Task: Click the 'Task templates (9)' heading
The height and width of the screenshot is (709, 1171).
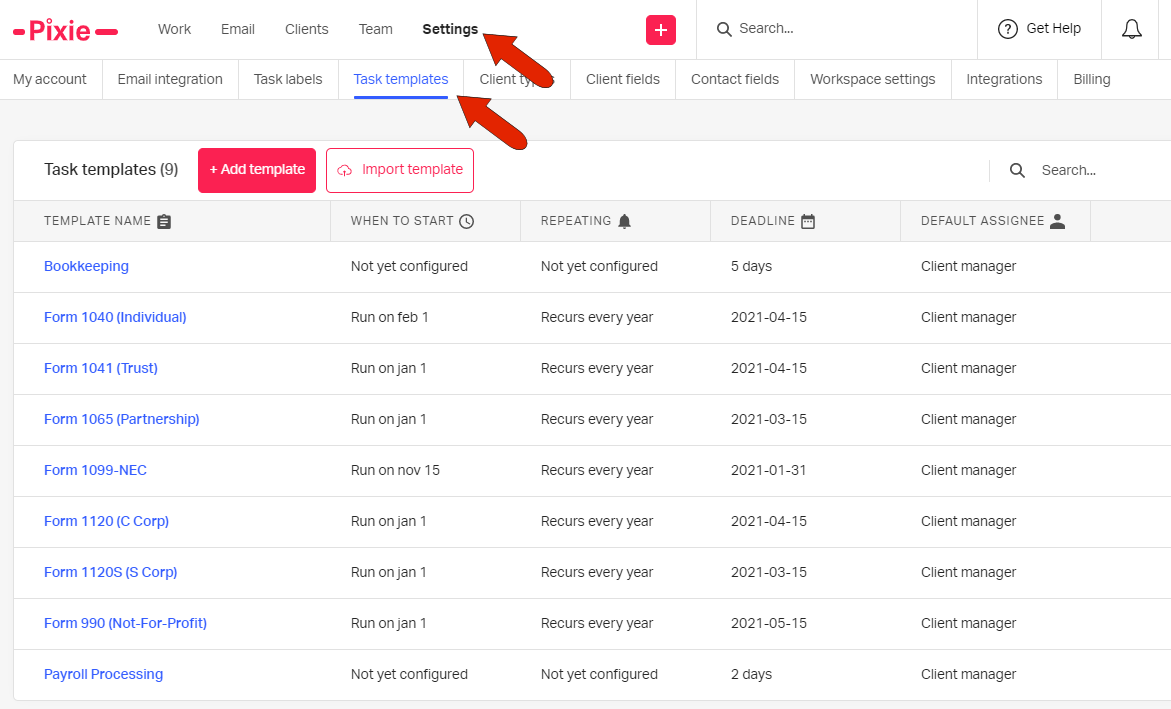Action: pyautogui.click(x=111, y=170)
